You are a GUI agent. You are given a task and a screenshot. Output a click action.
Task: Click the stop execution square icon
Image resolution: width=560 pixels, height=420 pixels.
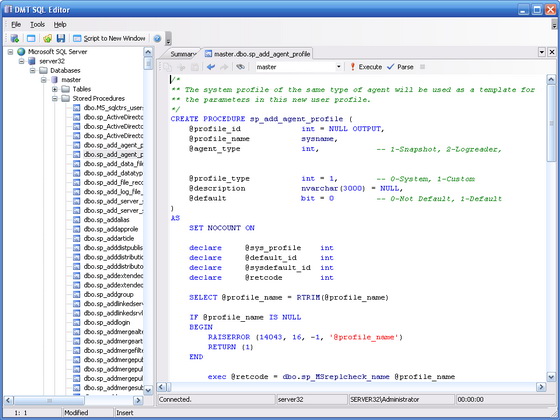pyautogui.click(x=422, y=67)
